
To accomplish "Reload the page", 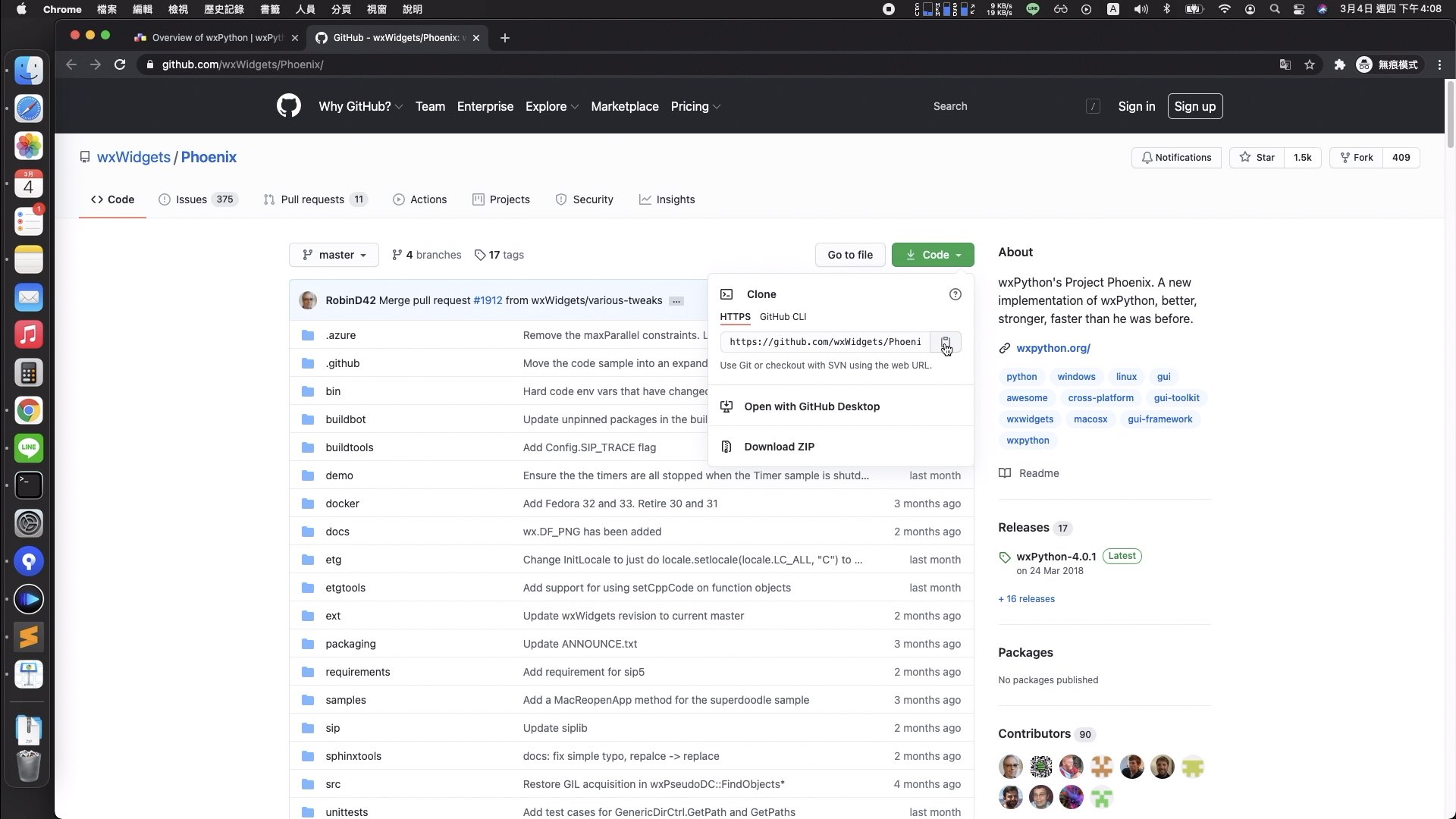I will pos(120,64).
